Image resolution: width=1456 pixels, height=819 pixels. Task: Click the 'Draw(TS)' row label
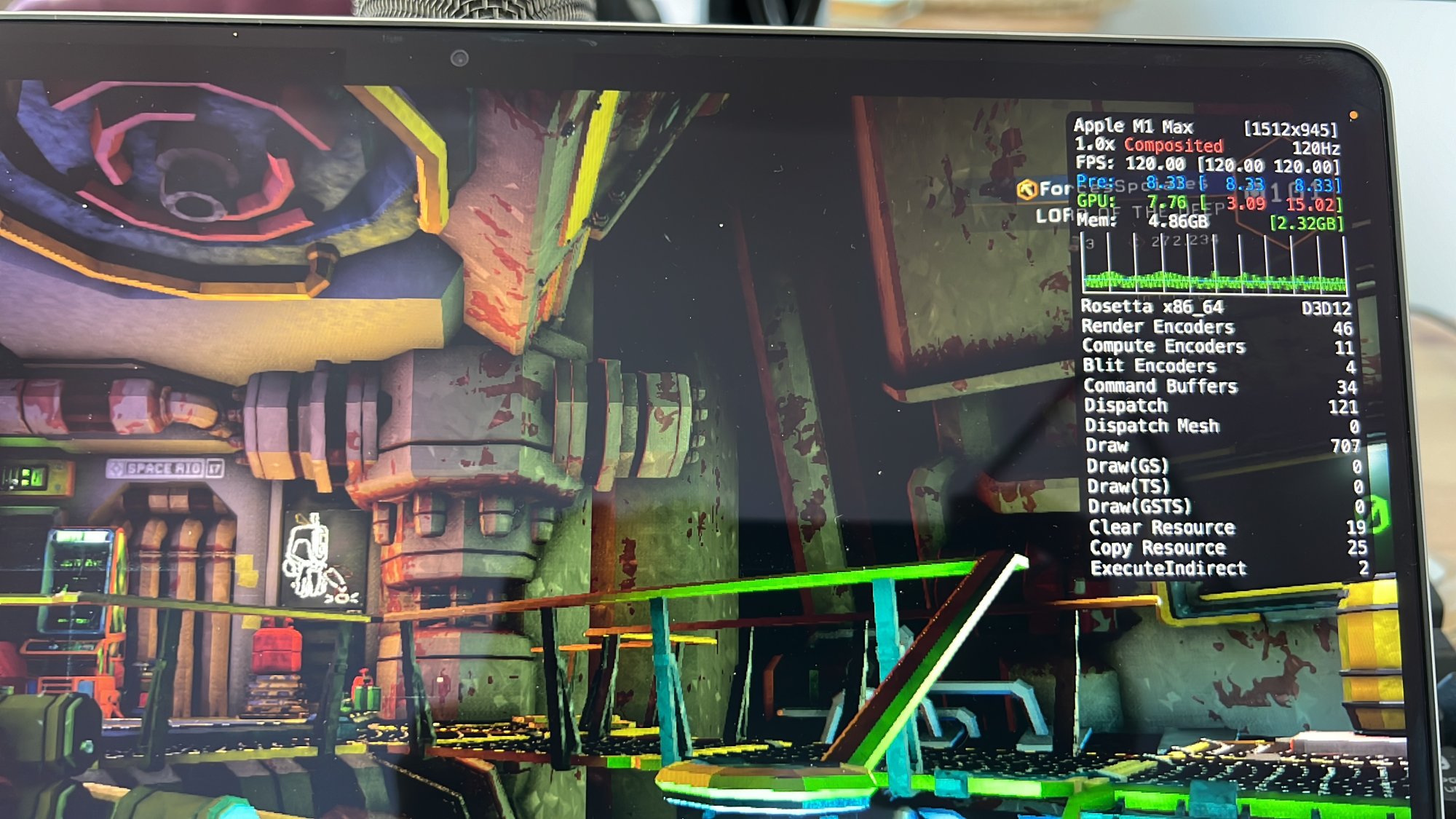point(1128,486)
